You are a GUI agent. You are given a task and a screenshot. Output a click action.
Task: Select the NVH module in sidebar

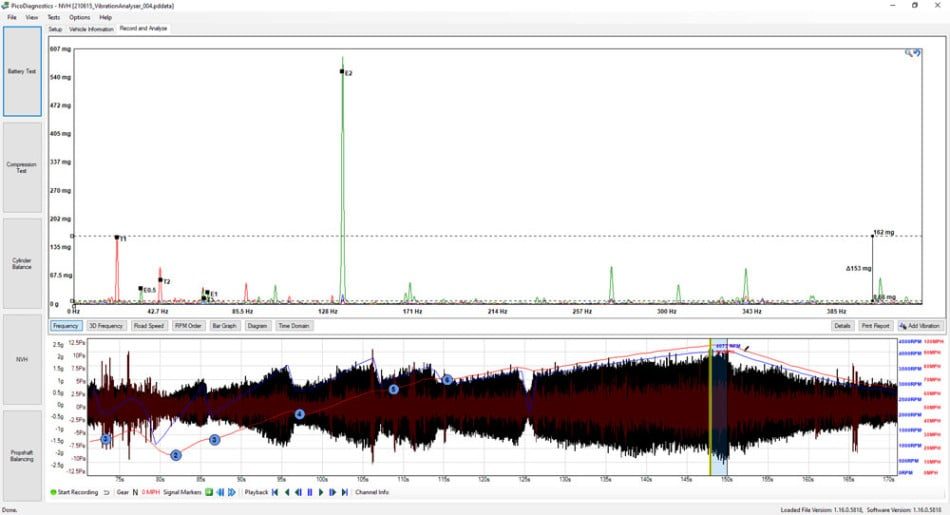pyautogui.click(x=22, y=359)
